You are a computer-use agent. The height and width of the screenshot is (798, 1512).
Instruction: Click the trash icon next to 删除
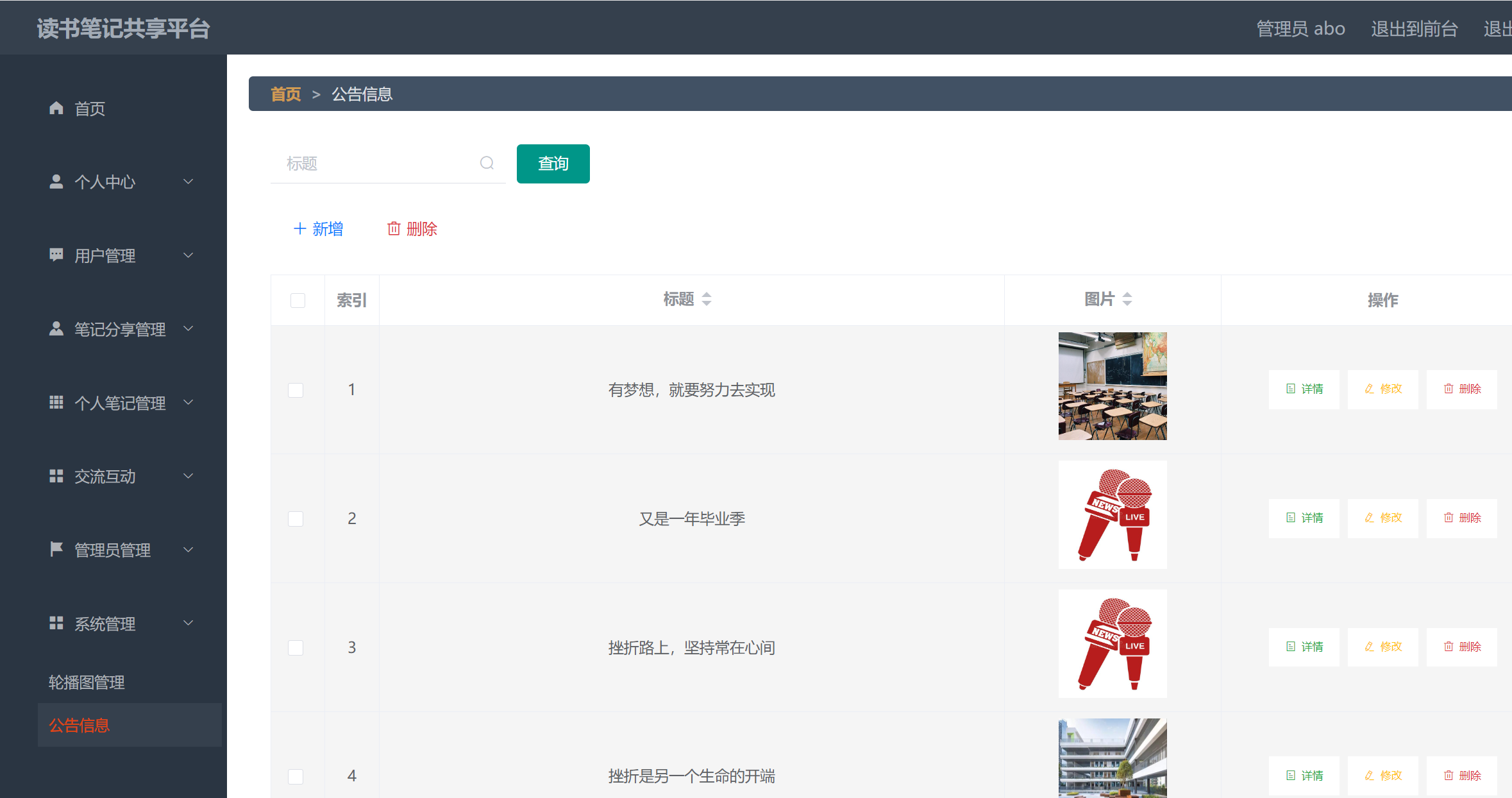[394, 228]
